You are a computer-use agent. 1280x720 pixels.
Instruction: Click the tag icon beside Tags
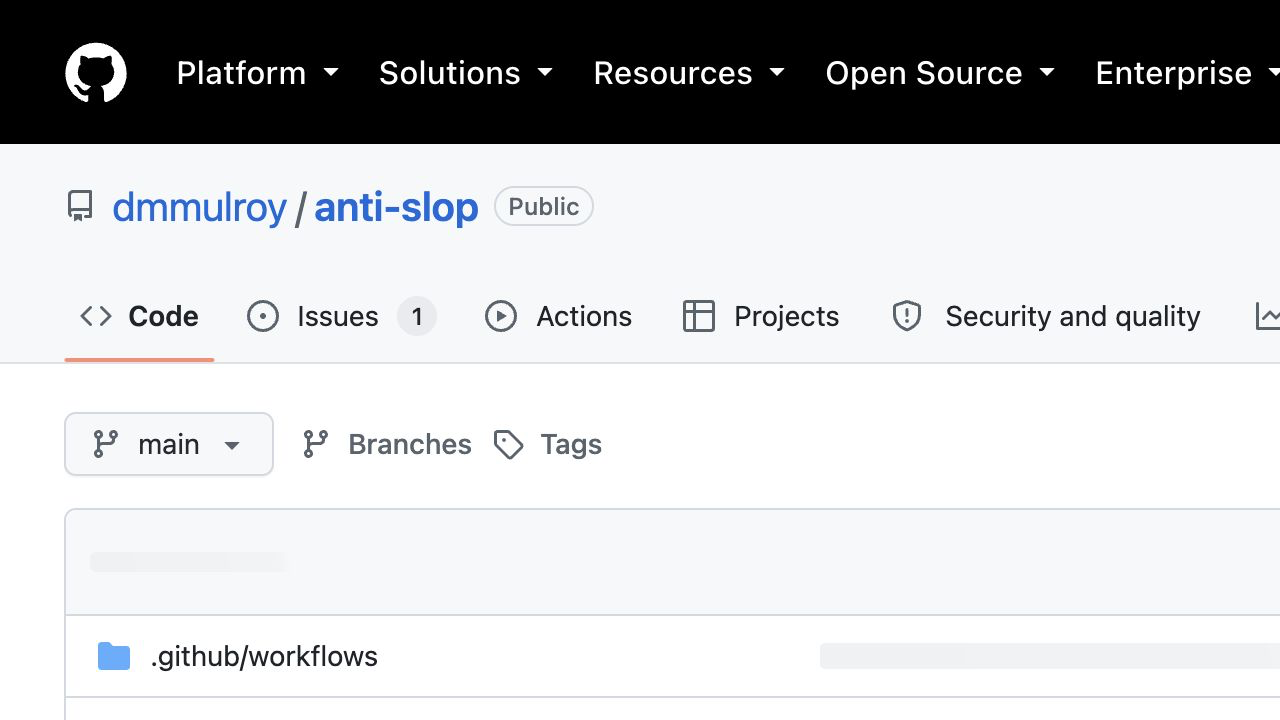[509, 444]
